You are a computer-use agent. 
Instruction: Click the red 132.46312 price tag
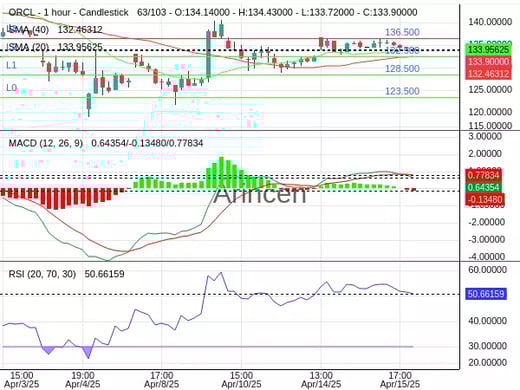[x=488, y=73]
